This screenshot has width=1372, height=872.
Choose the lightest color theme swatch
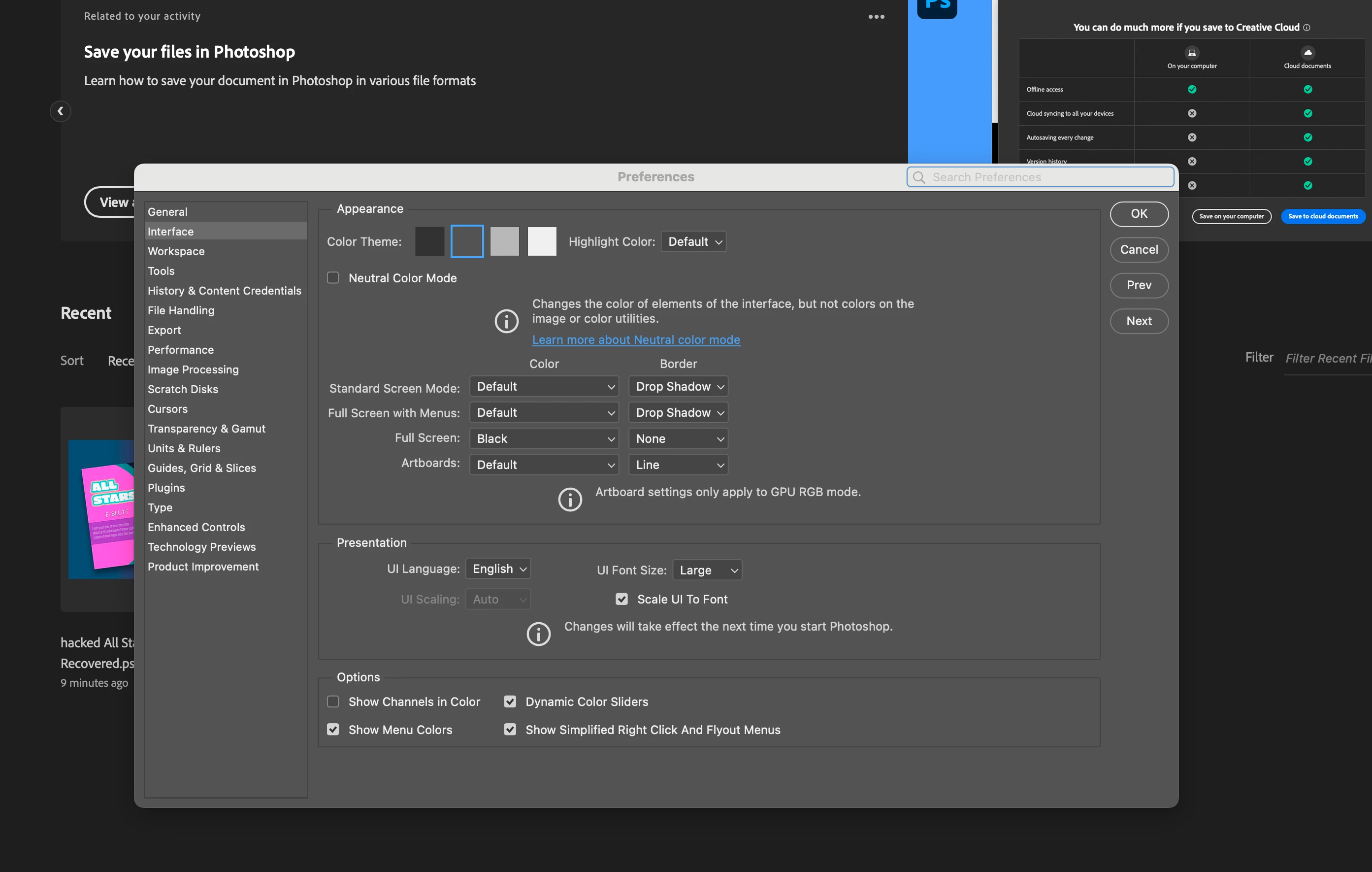point(541,242)
